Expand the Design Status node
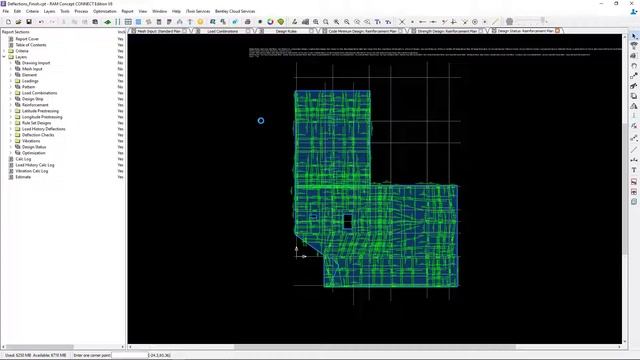 pos(11,147)
